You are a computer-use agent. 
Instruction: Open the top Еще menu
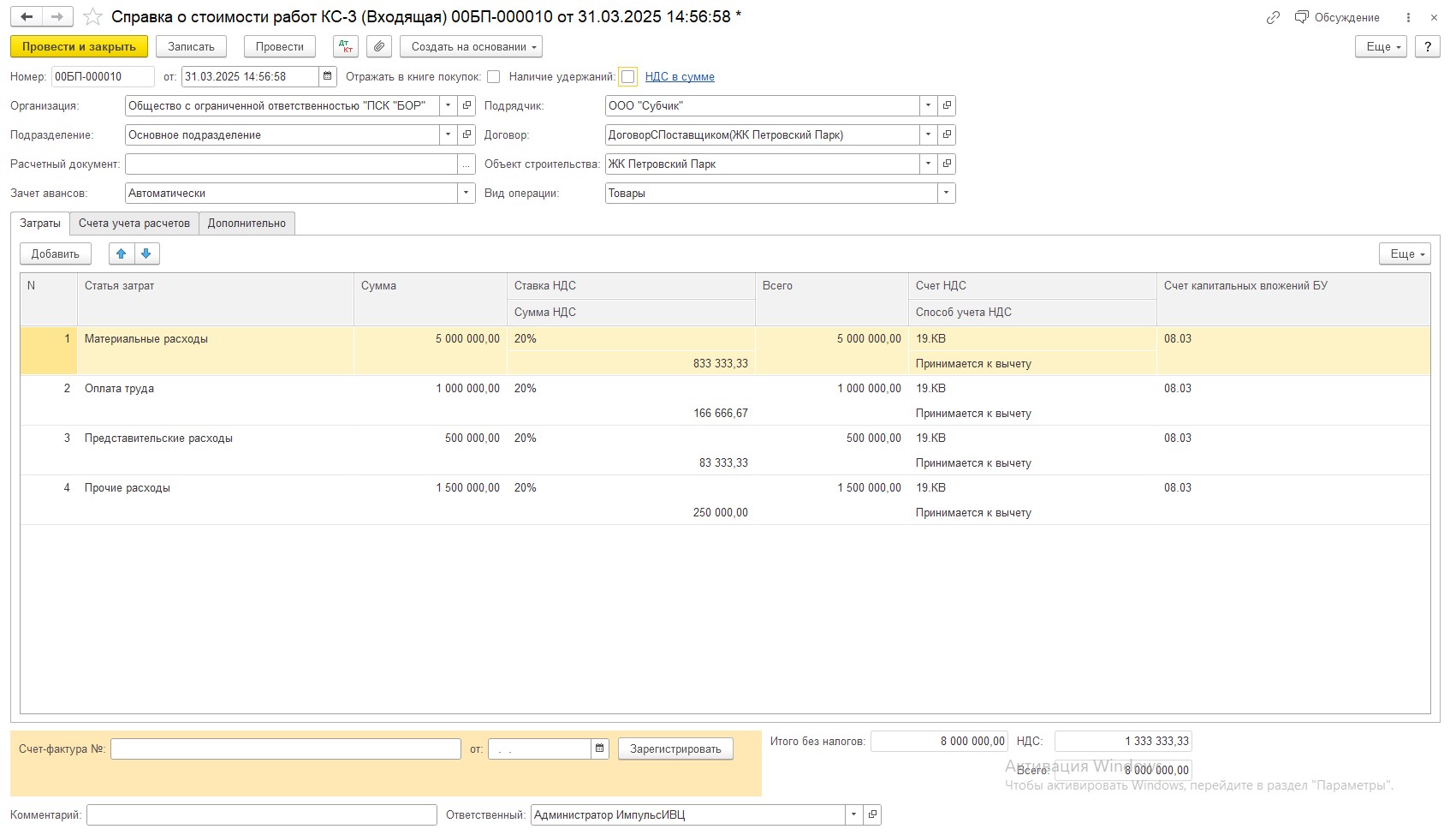1382,47
